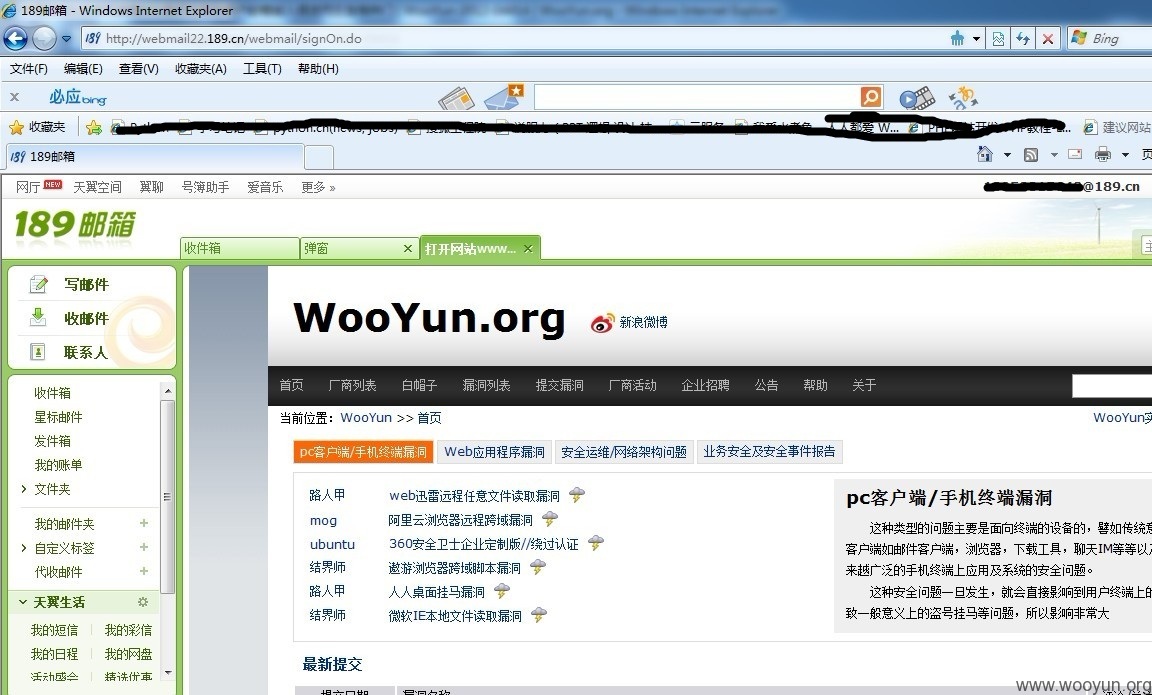Add a folder with 我的邮件夹 plus
The image size is (1152, 695).
[144, 523]
